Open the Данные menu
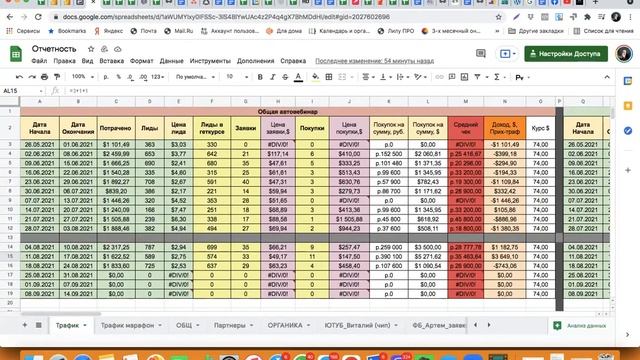640x360 pixels. pyautogui.click(x=171, y=61)
